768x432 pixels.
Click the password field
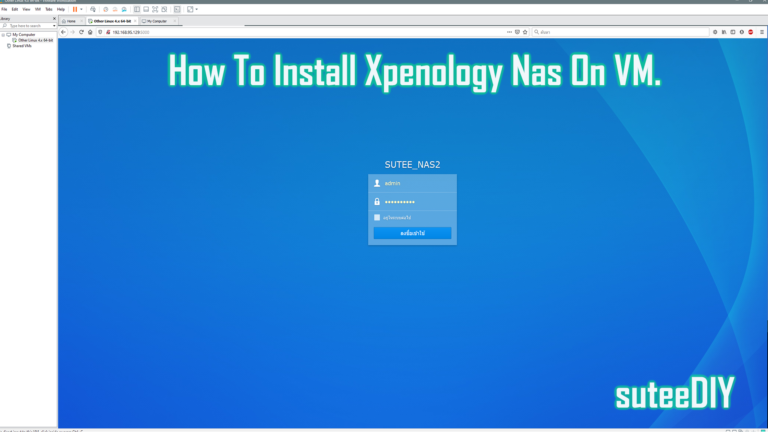tap(412, 201)
